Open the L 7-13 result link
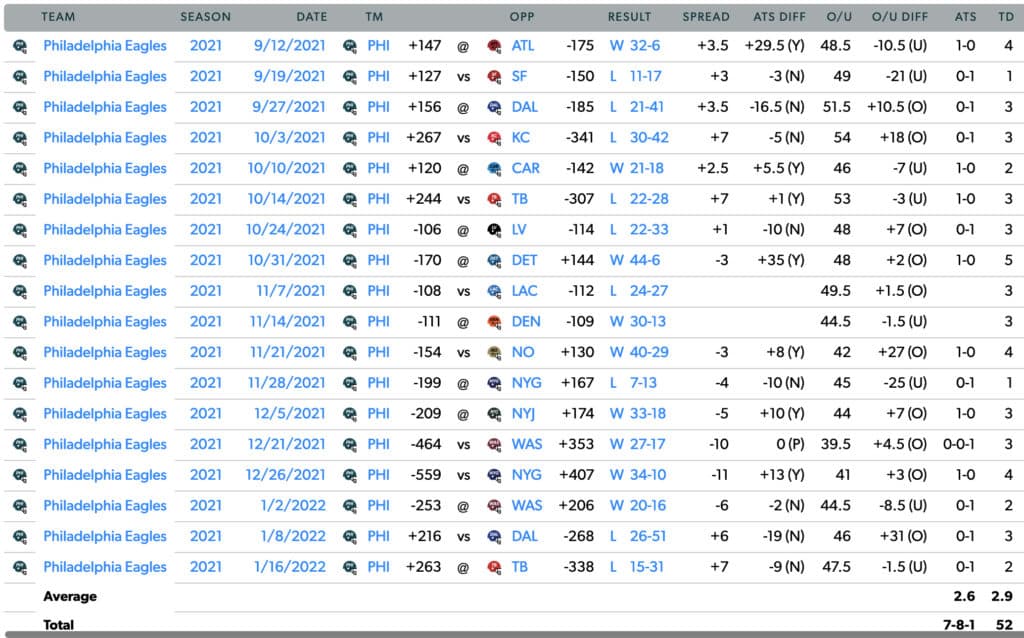The width and height of the screenshot is (1024, 638). (x=633, y=383)
